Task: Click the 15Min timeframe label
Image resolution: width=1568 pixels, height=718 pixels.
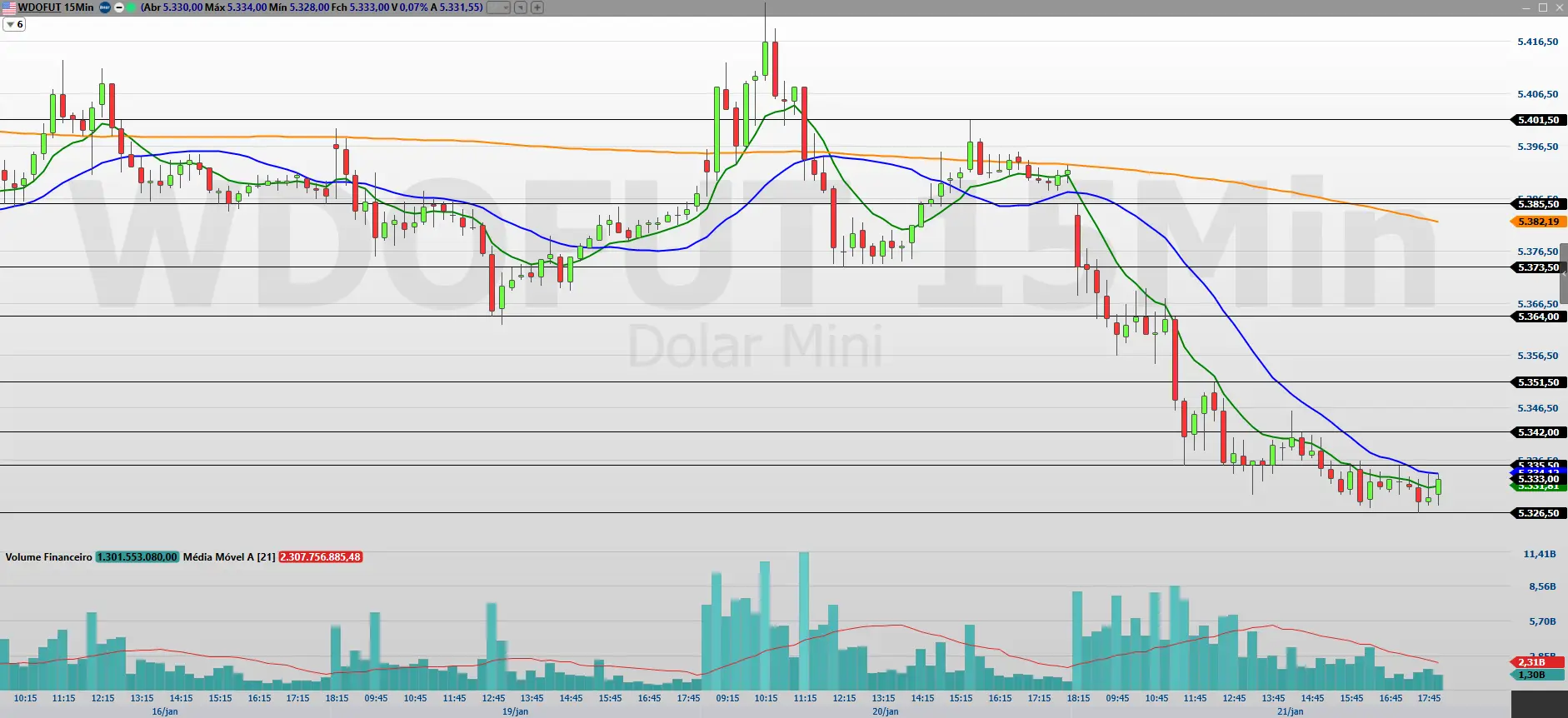Action: point(79,7)
